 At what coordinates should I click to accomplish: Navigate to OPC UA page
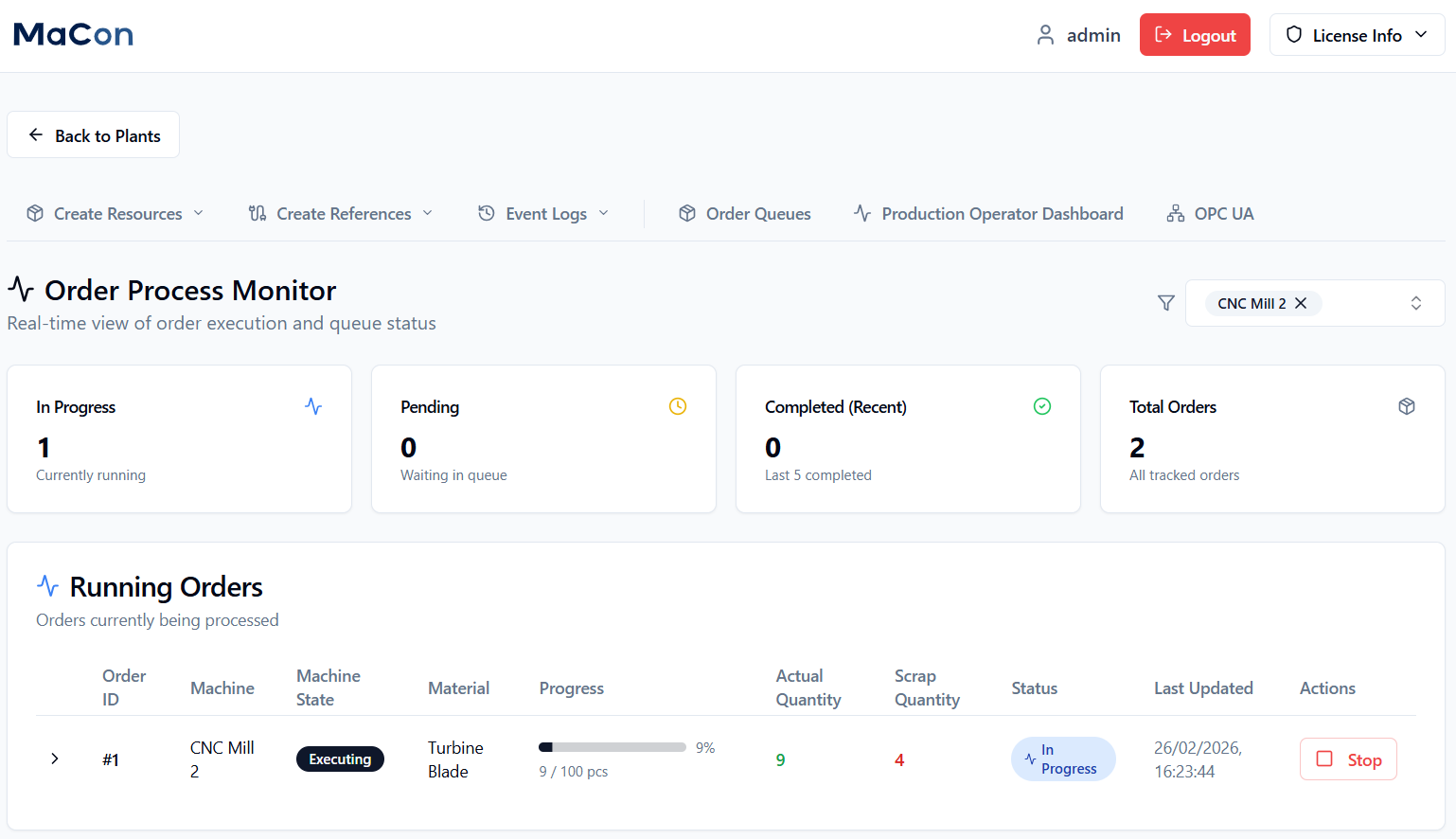coord(1210,214)
